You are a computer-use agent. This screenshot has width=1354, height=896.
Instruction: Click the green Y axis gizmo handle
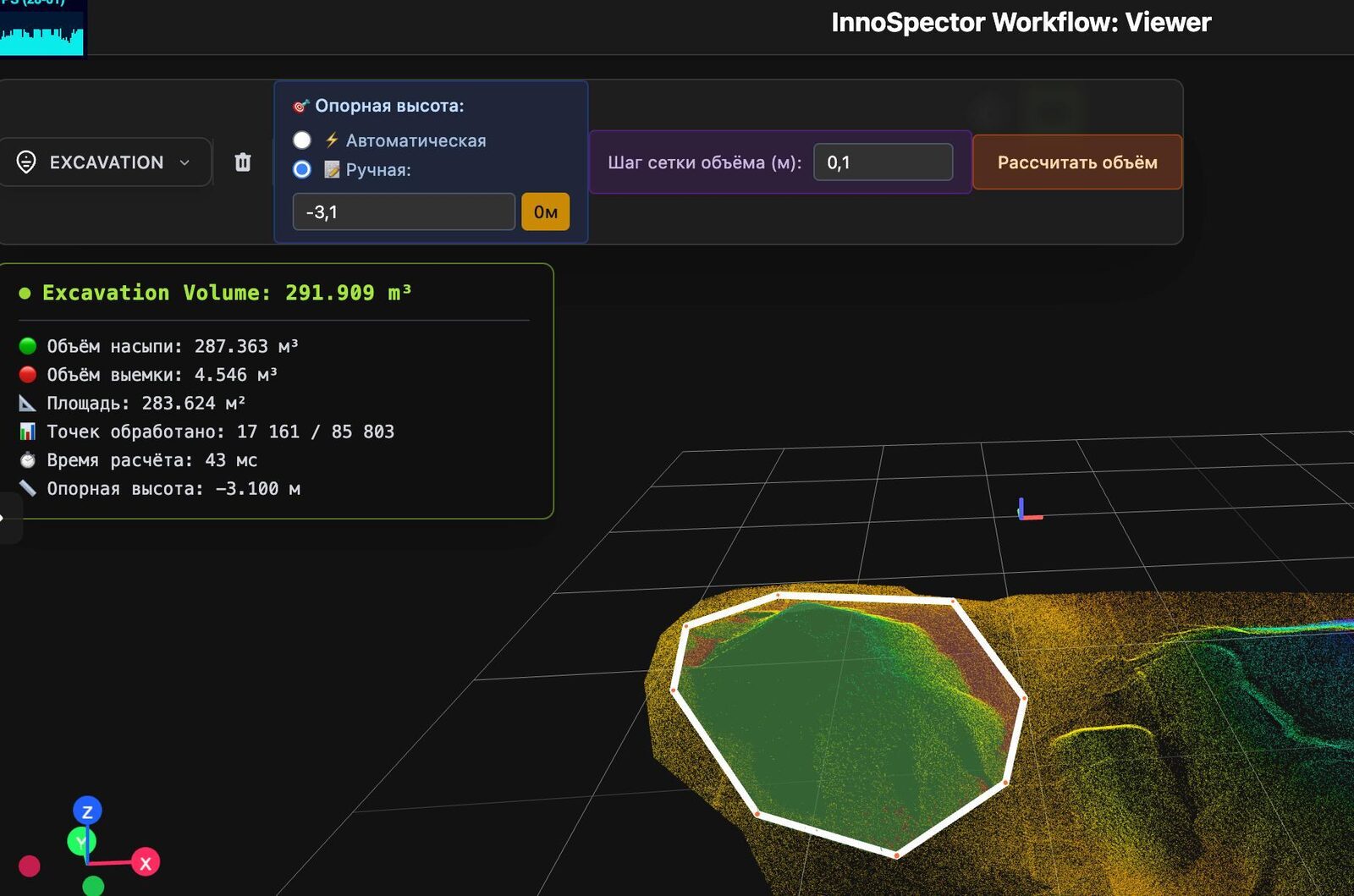coord(81,841)
